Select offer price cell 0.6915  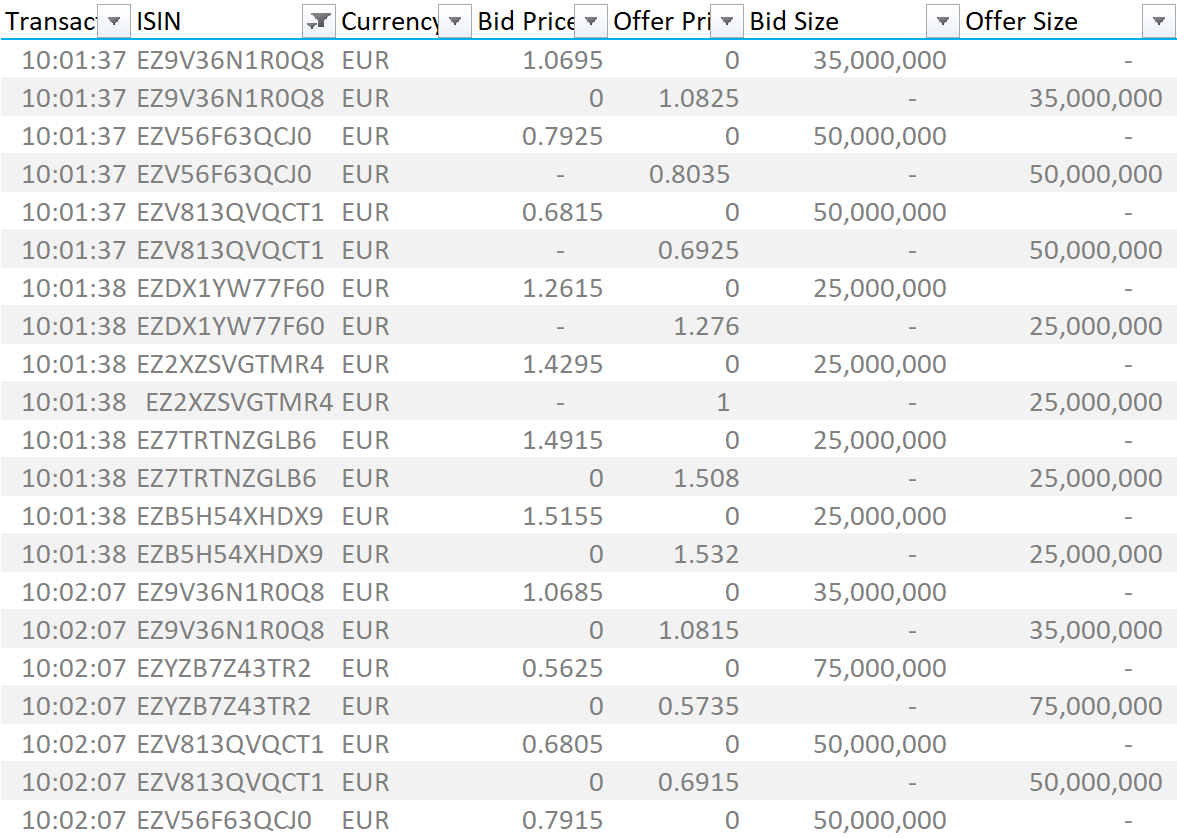699,782
